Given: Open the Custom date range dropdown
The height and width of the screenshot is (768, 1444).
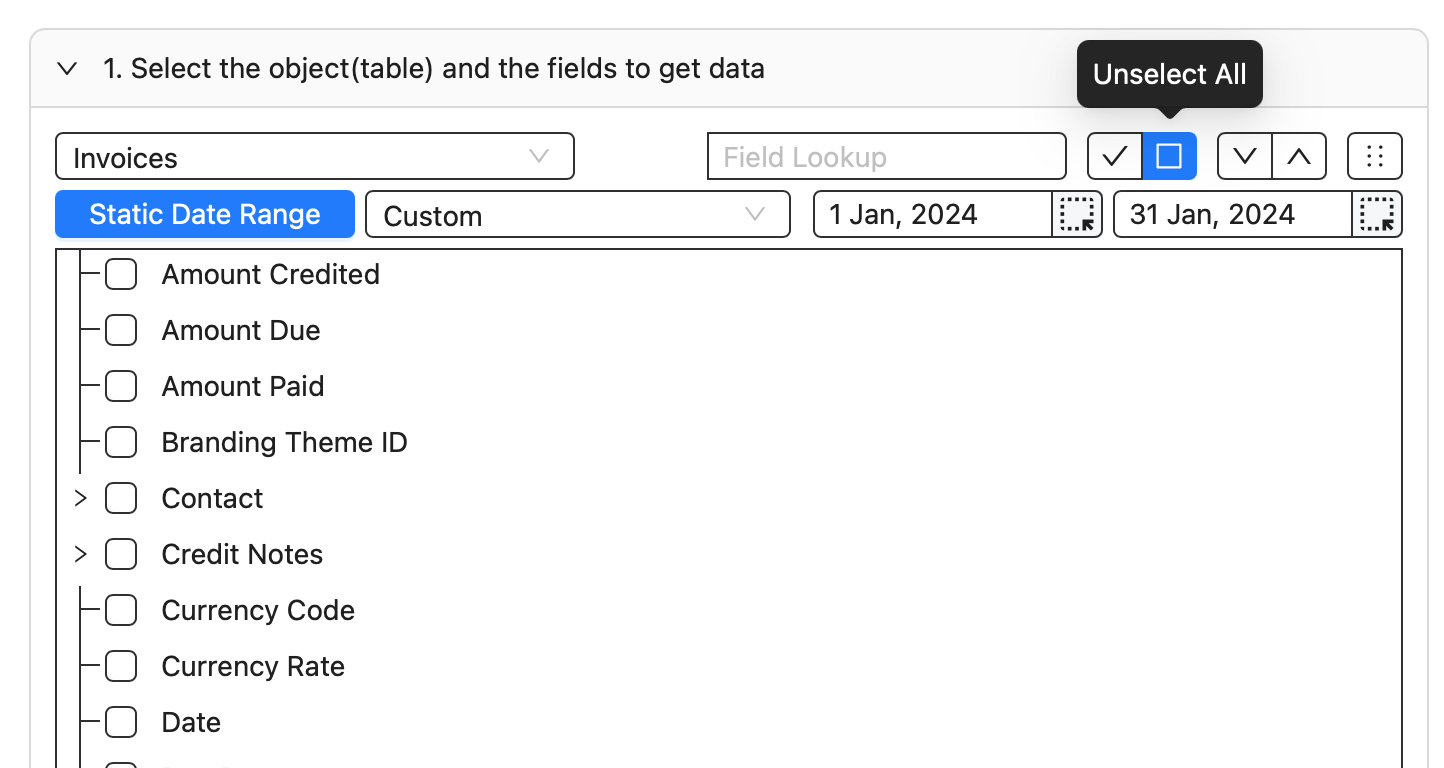Looking at the screenshot, I should point(578,214).
